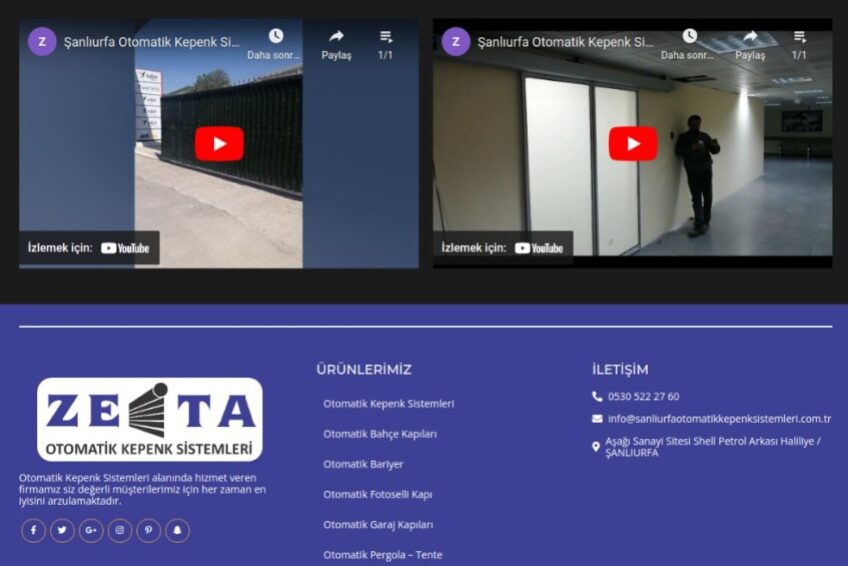
Task: Click the Watch Later clock icon on left video
Action: pyautogui.click(x=275, y=37)
